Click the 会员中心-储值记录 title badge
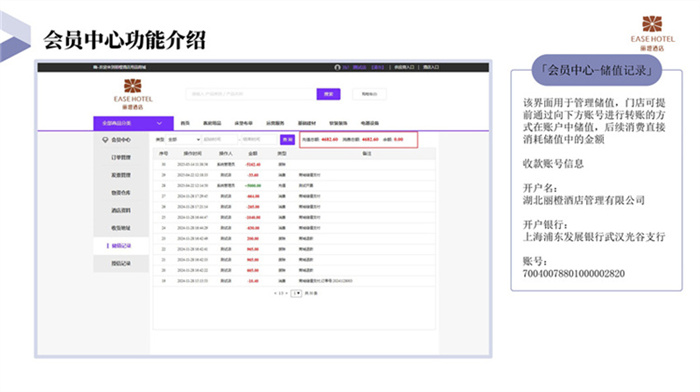700x392 pixels. point(596,71)
